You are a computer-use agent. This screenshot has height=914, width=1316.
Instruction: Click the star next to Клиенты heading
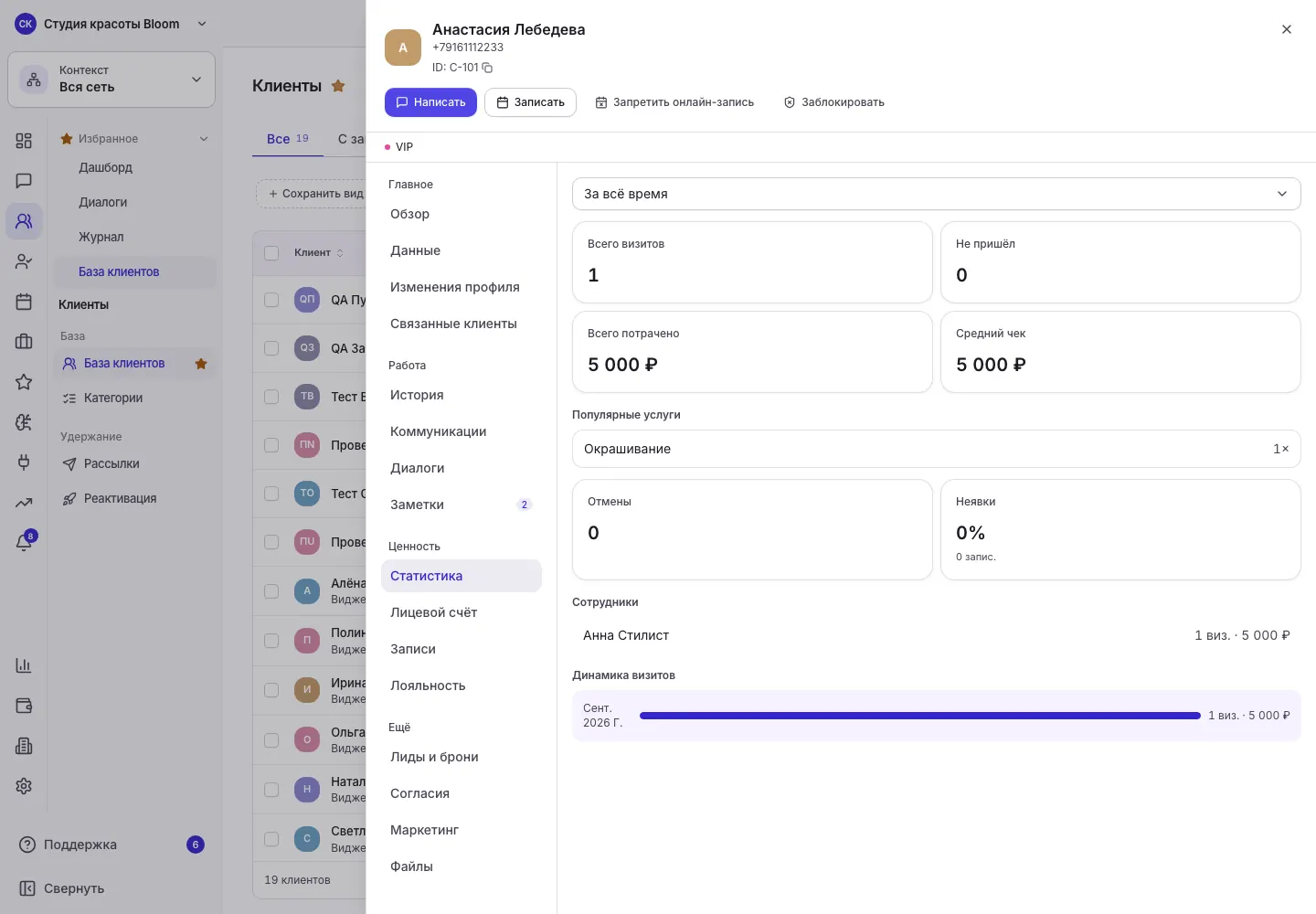(338, 86)
